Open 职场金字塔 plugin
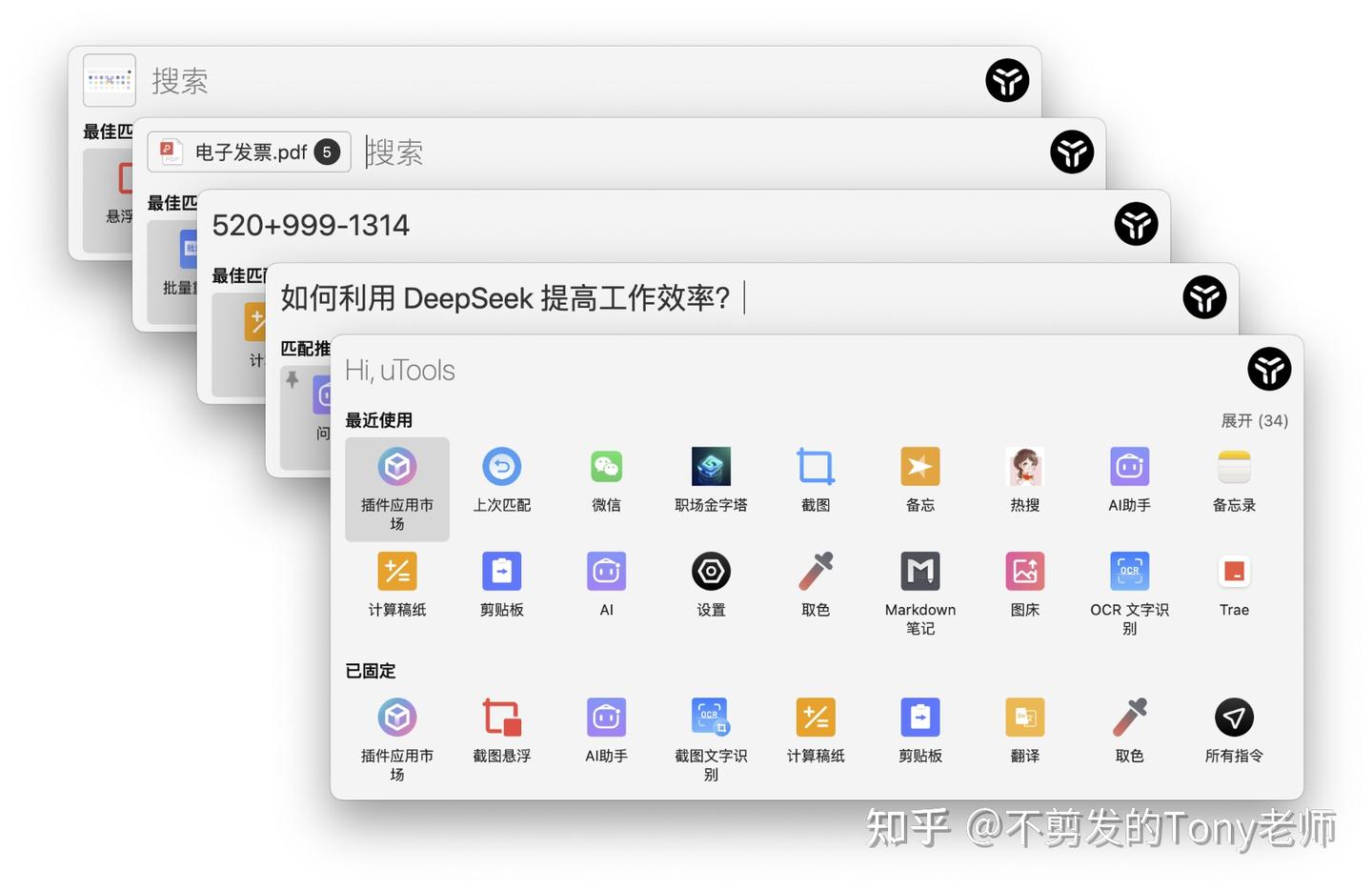The image size is (1372, 890). pyautogui.click(x=711, y=467)
